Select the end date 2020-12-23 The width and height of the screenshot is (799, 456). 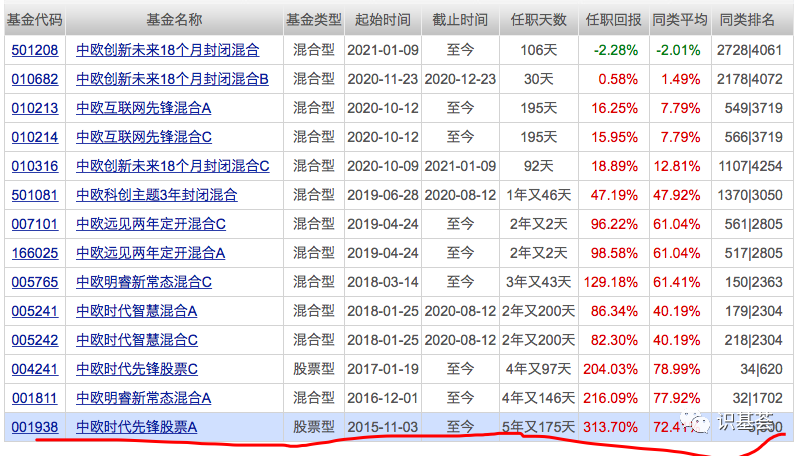click(x=460, y=79)
